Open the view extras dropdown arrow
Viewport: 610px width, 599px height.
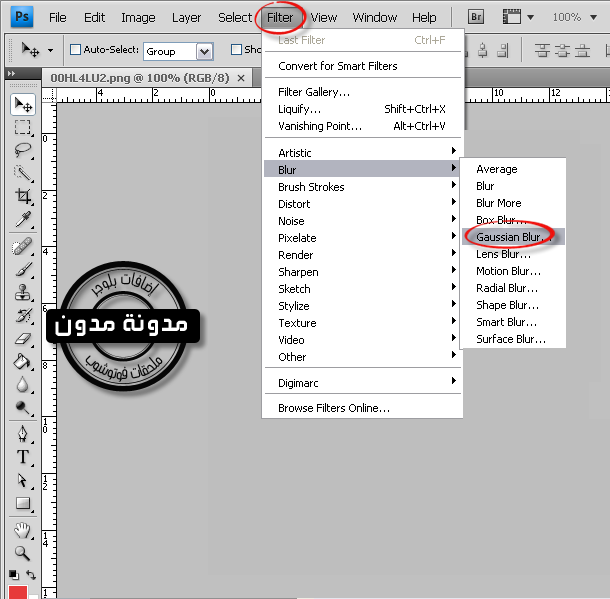tap(530, 17)
